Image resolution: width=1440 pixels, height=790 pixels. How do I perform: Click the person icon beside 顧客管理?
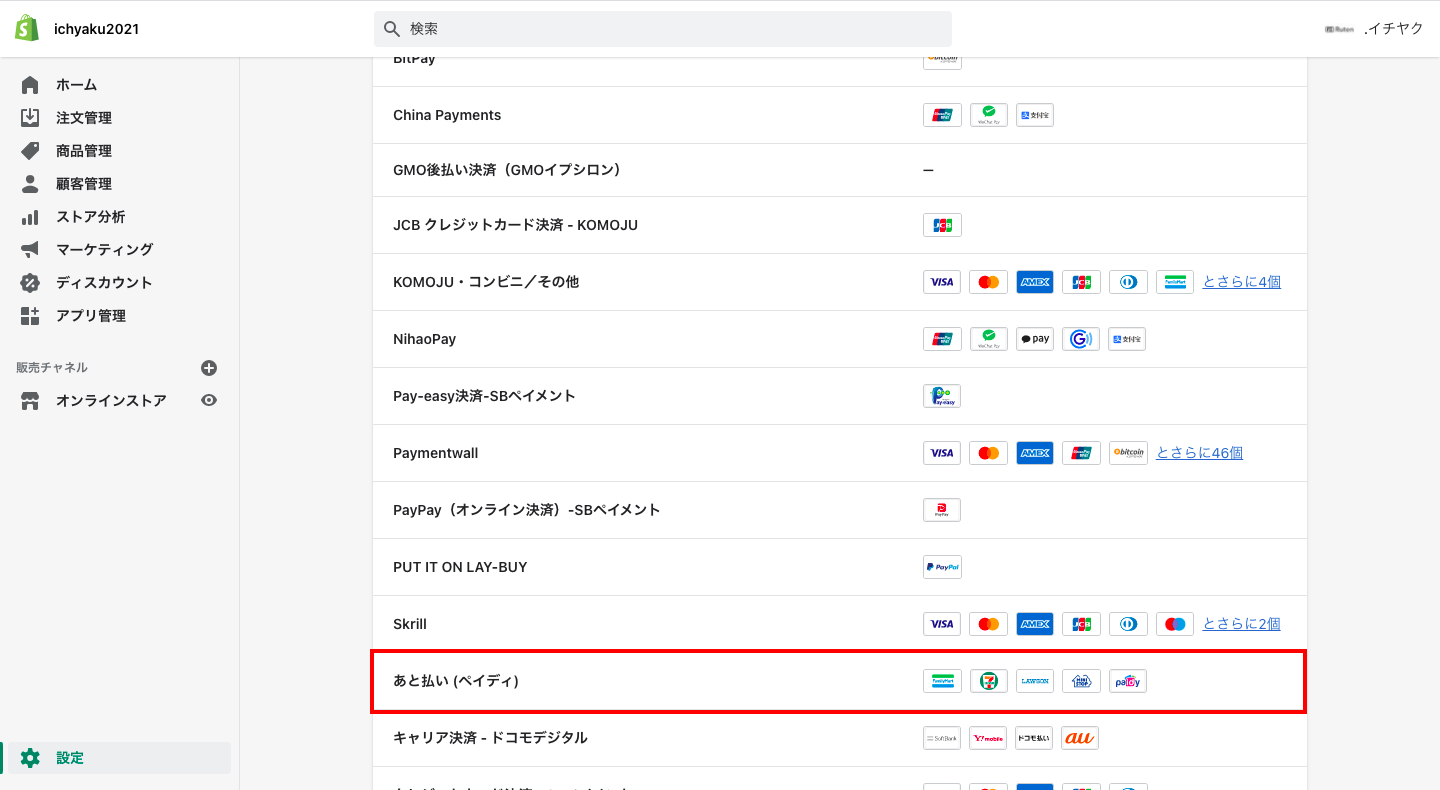(x=30, y=184)
